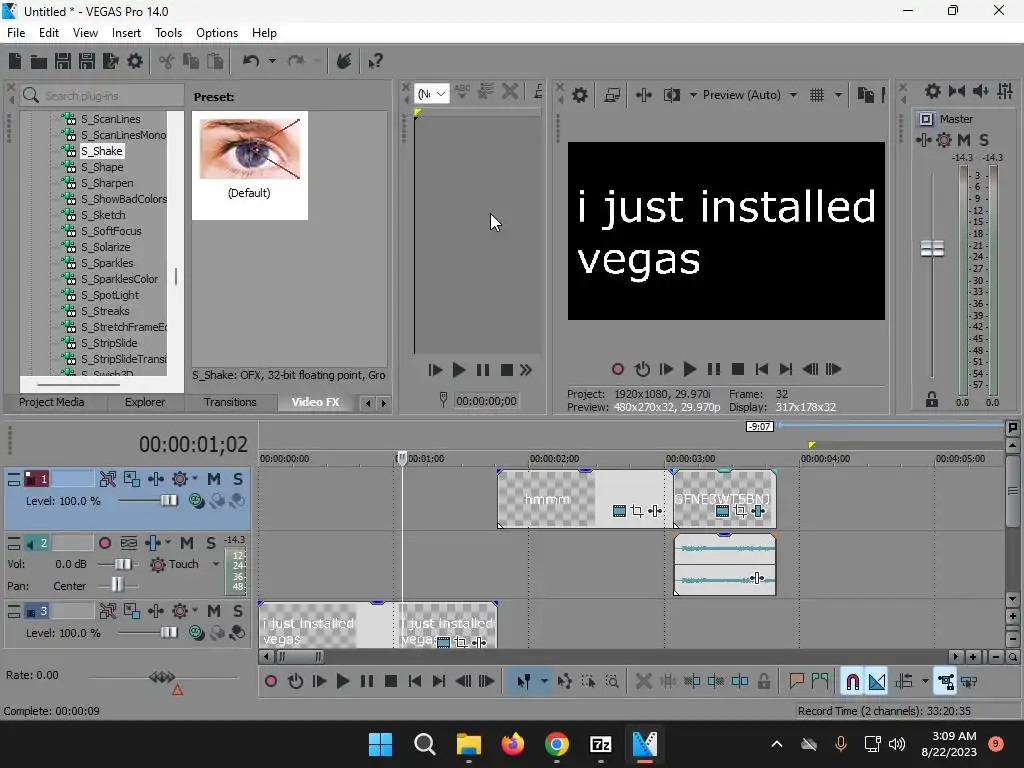Click the Delete X icon in edit toolbar
Image resolution: width=1024 pixels, height=768 pixels.
[x=643, y=682]
